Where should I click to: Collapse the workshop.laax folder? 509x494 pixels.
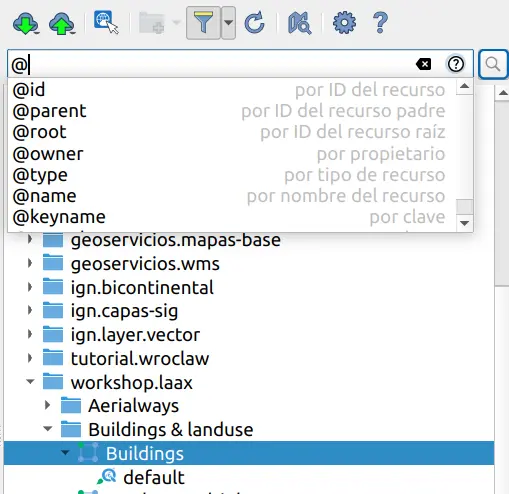30,382
